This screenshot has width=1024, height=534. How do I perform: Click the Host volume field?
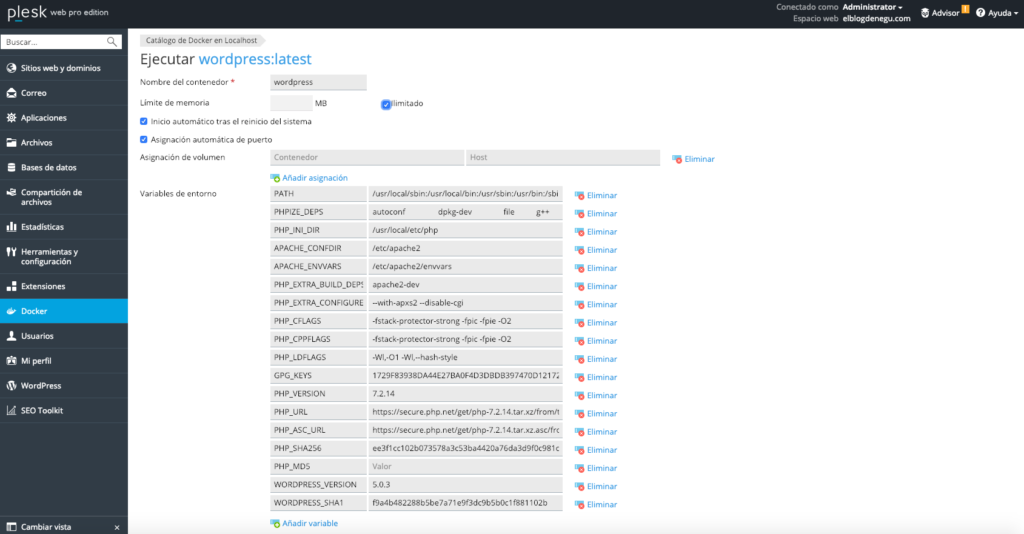pos(563,157)
